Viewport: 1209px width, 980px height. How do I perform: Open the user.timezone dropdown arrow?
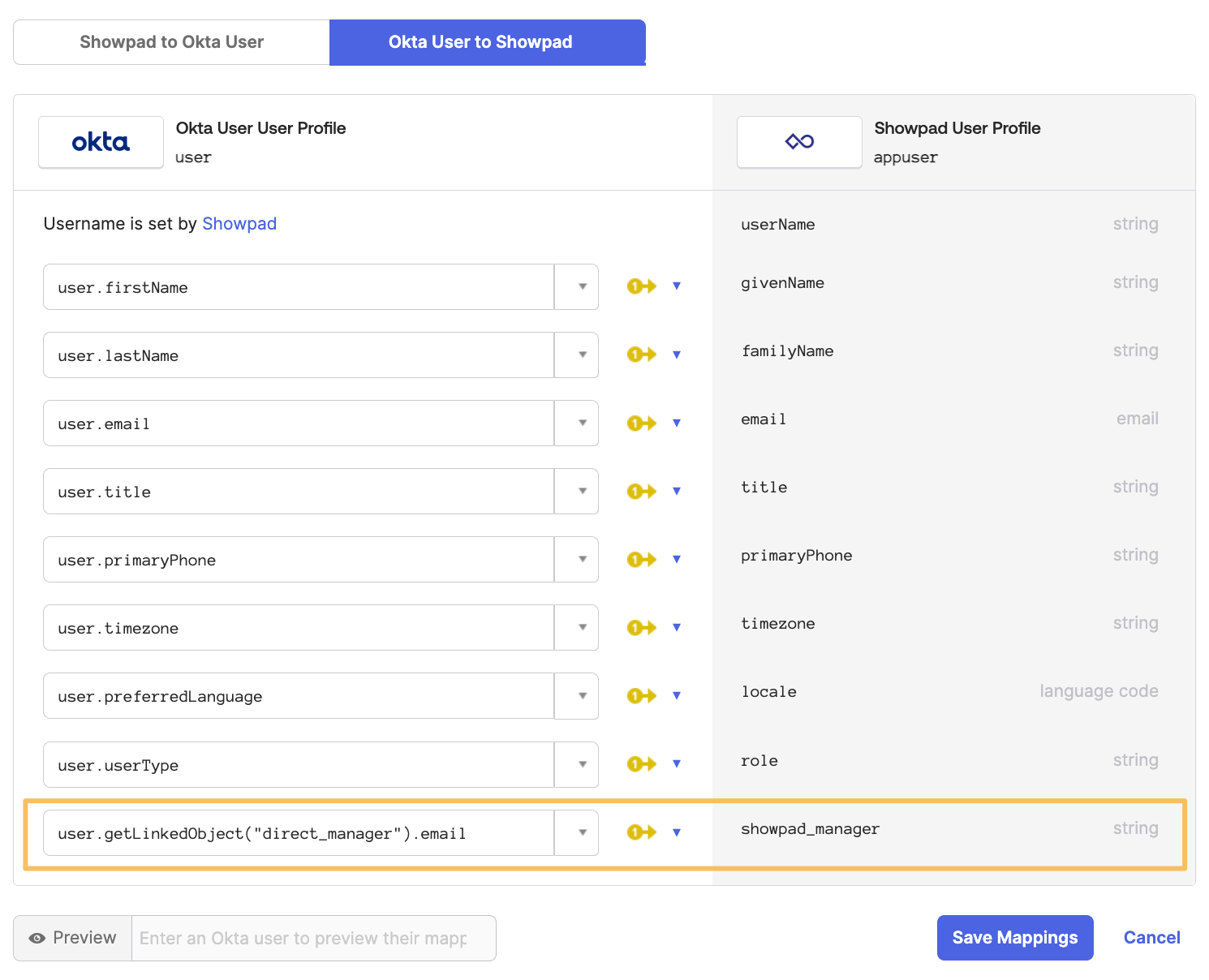pyautogui.click(x=577, y=627)
